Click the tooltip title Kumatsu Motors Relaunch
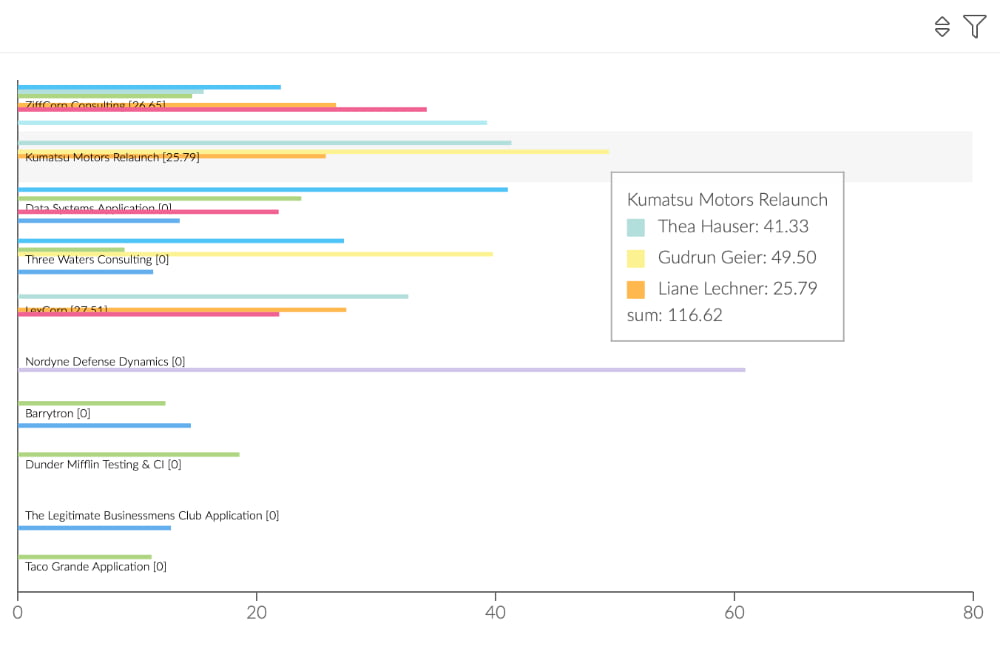The image size is (1000, 663). pyautogui.click(x=727, y=200)
